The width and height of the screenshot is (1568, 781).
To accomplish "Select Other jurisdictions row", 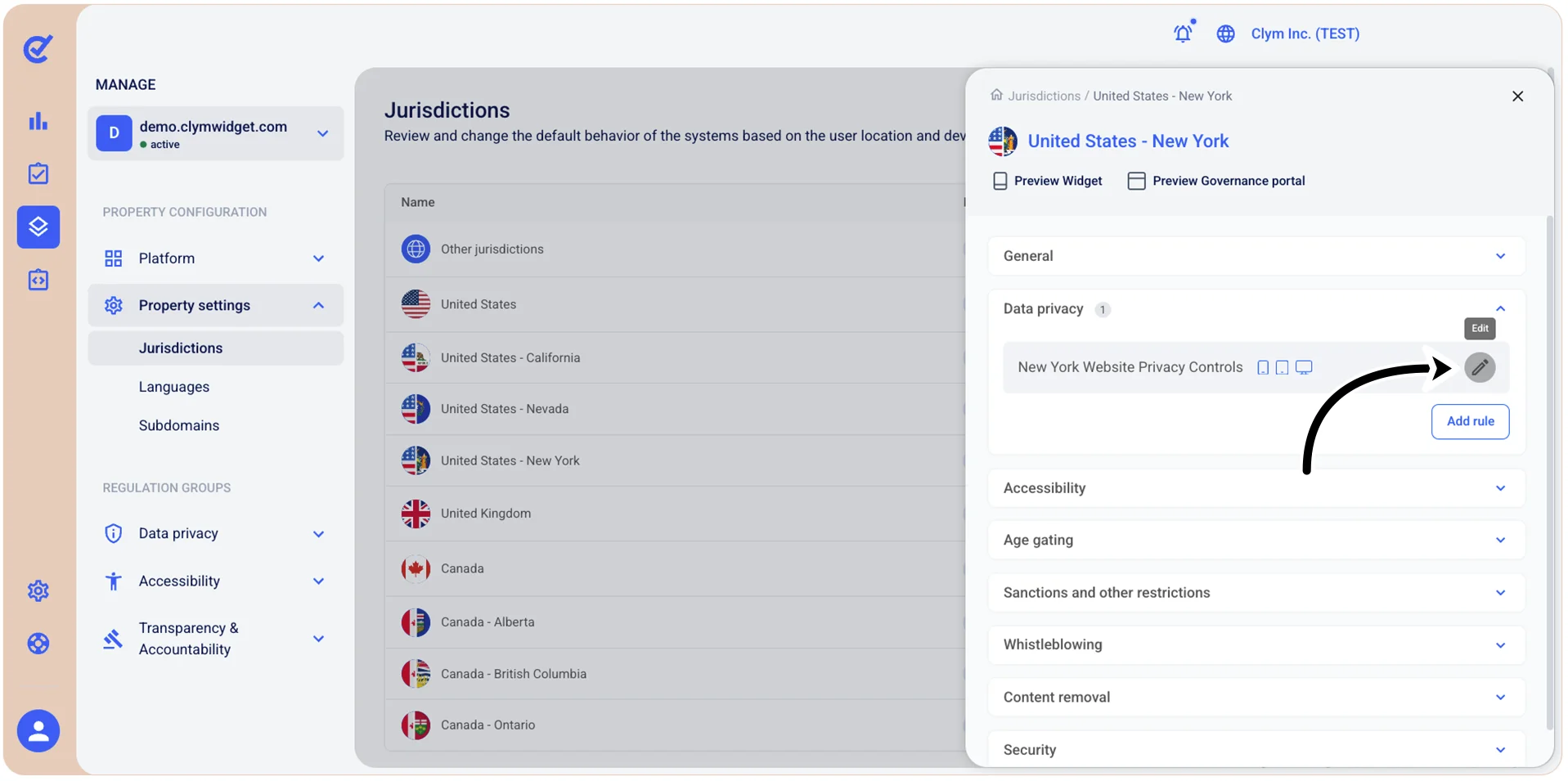I will pyautogui.click(x=675, y=249).
